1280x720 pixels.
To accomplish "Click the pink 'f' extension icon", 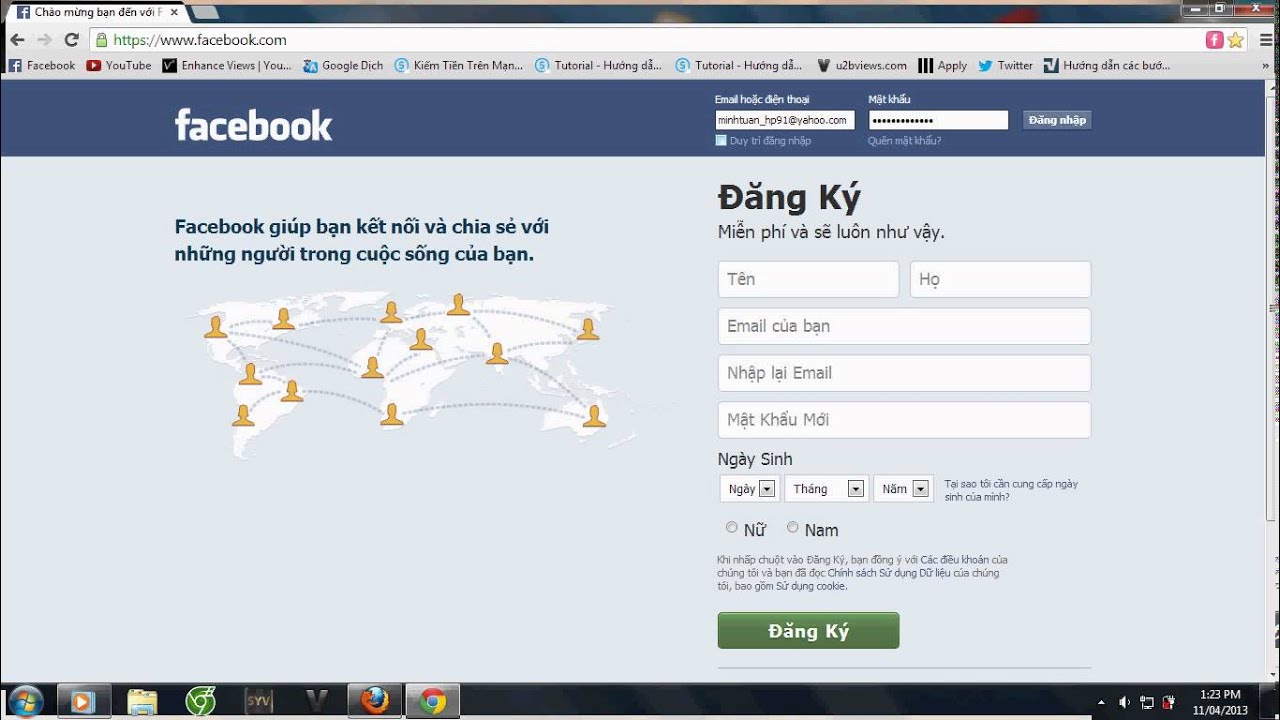I will [x=1214, y=40].
